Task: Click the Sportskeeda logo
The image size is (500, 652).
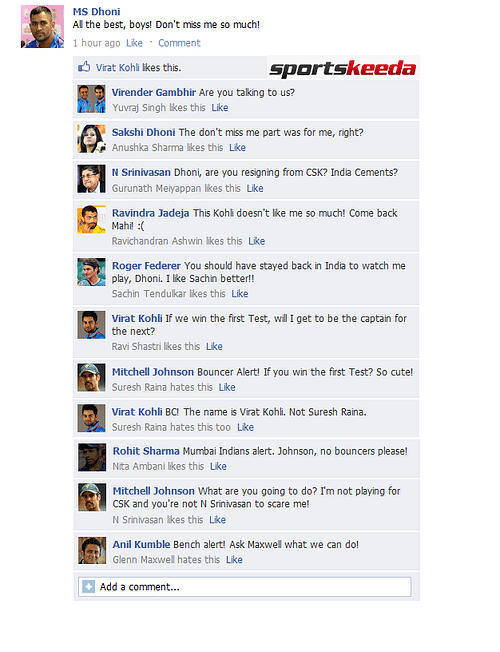Action: (343, 68)
